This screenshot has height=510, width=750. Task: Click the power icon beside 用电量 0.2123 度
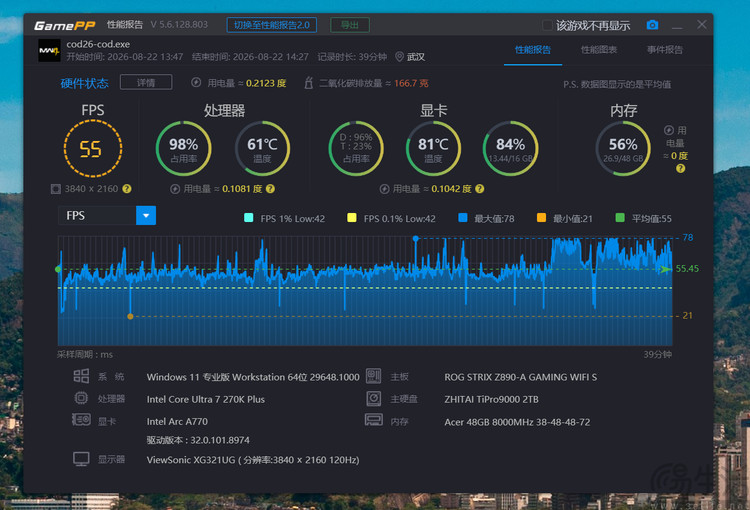[x=196, y=82]
